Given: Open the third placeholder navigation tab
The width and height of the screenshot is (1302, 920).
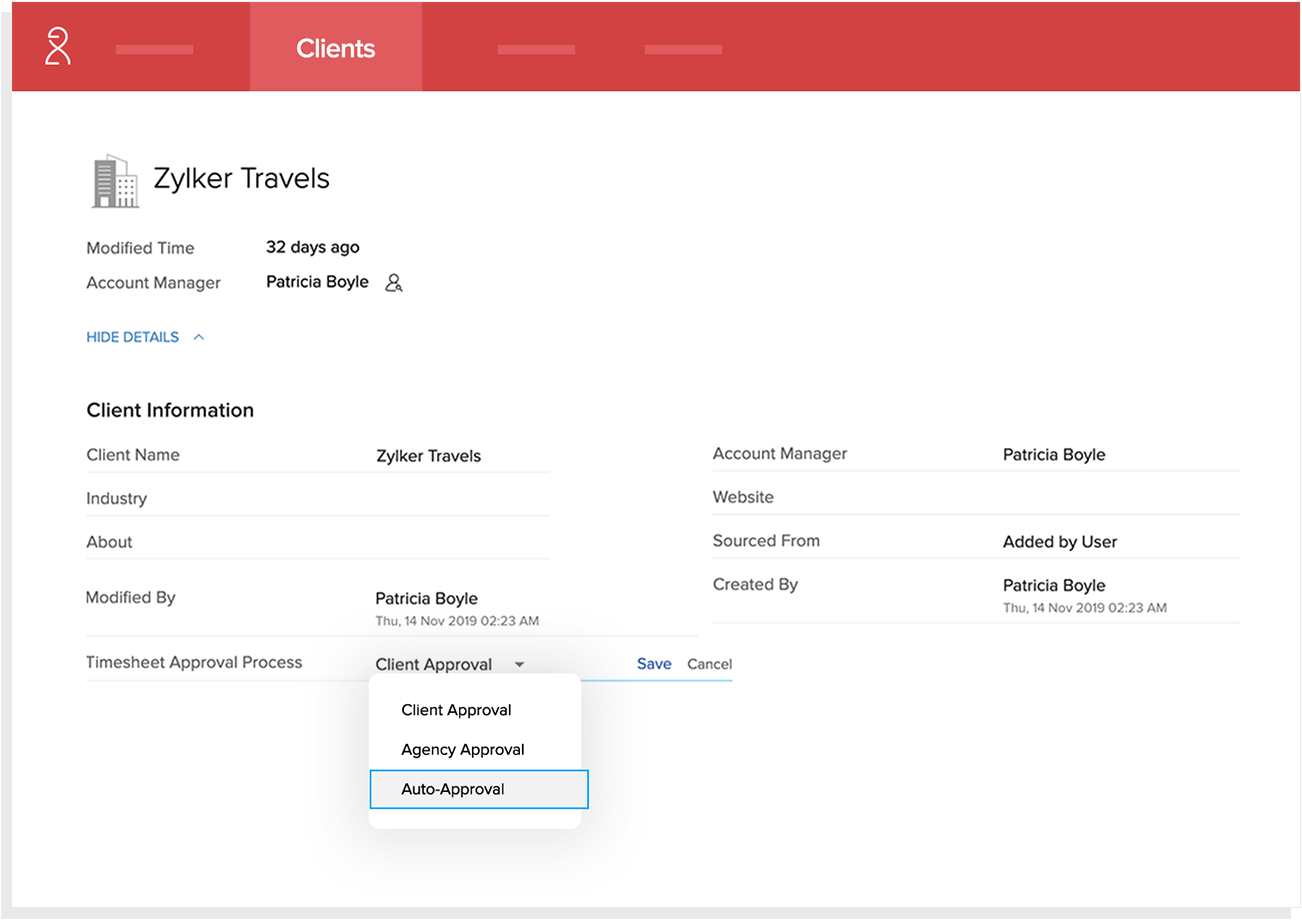Looking at the screenshot, I should pos(536,49).
